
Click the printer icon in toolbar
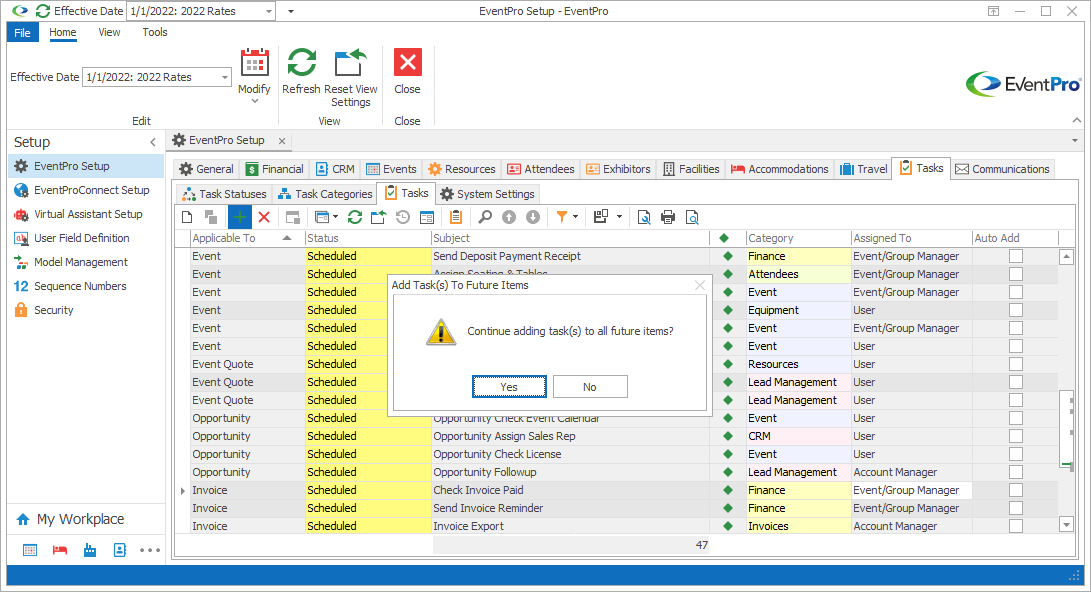click(x=668, y=217)
